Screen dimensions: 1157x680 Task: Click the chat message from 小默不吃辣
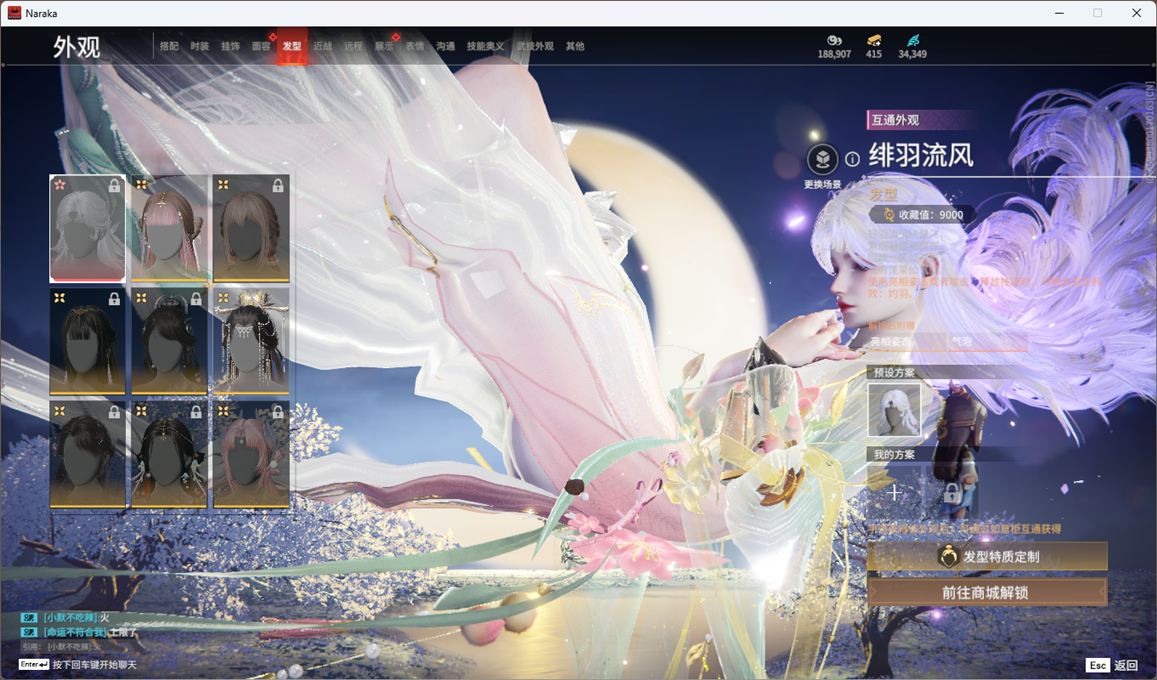coord(66,617)
